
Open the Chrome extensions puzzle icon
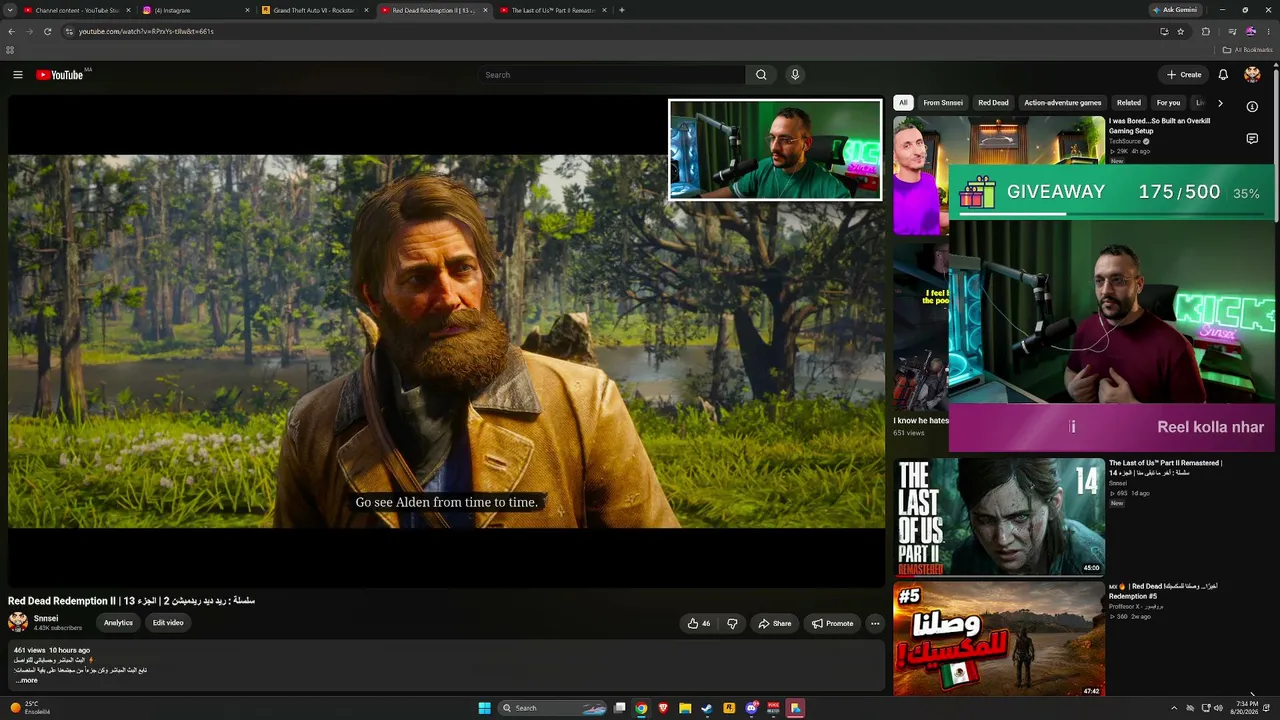(1205, 31)
